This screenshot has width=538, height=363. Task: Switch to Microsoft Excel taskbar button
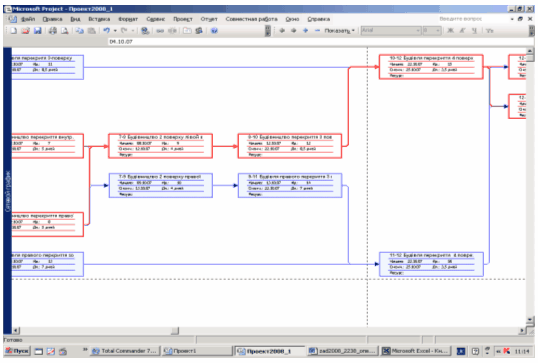coord(415,351)
